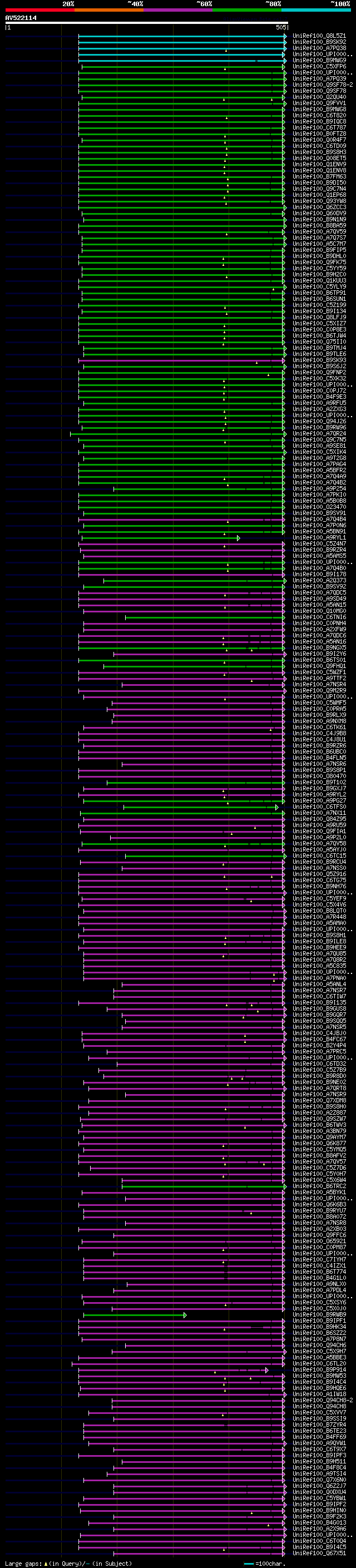Select hit label UniRef100_Q7X6N0
Screen dimensions: 356x1568
point(319,1480)
